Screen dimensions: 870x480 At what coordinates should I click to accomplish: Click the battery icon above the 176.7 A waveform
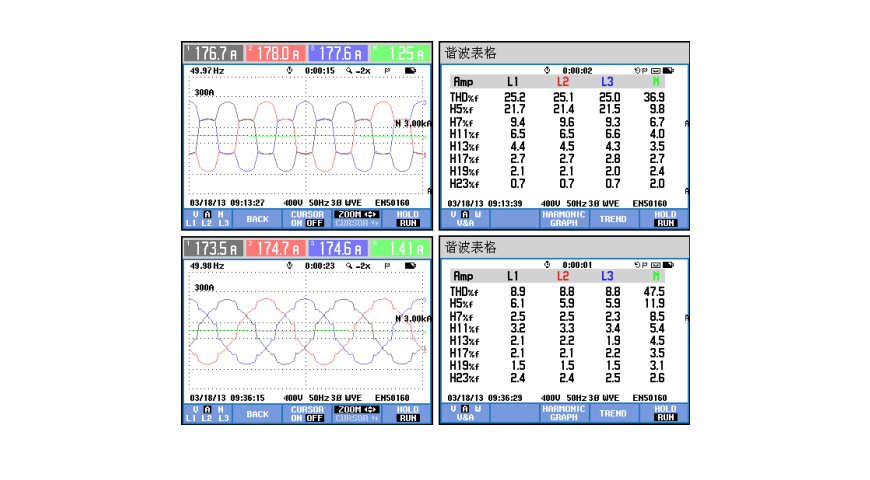(411, 72)
